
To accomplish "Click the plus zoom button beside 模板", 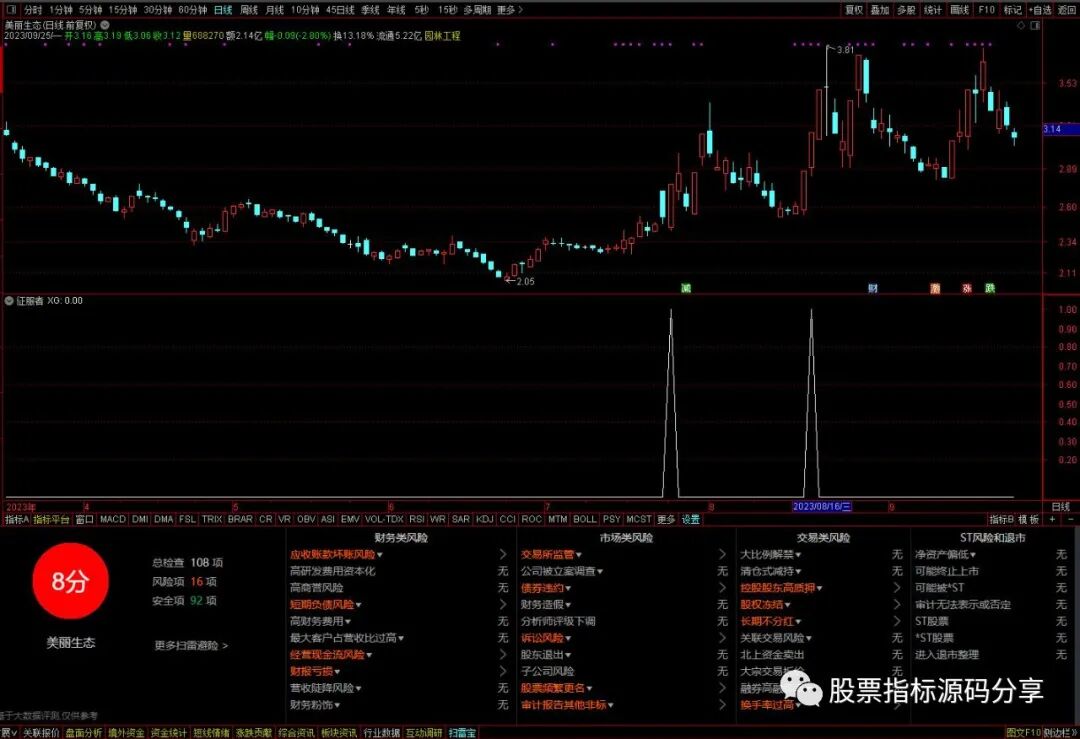I will [1052, 519].
